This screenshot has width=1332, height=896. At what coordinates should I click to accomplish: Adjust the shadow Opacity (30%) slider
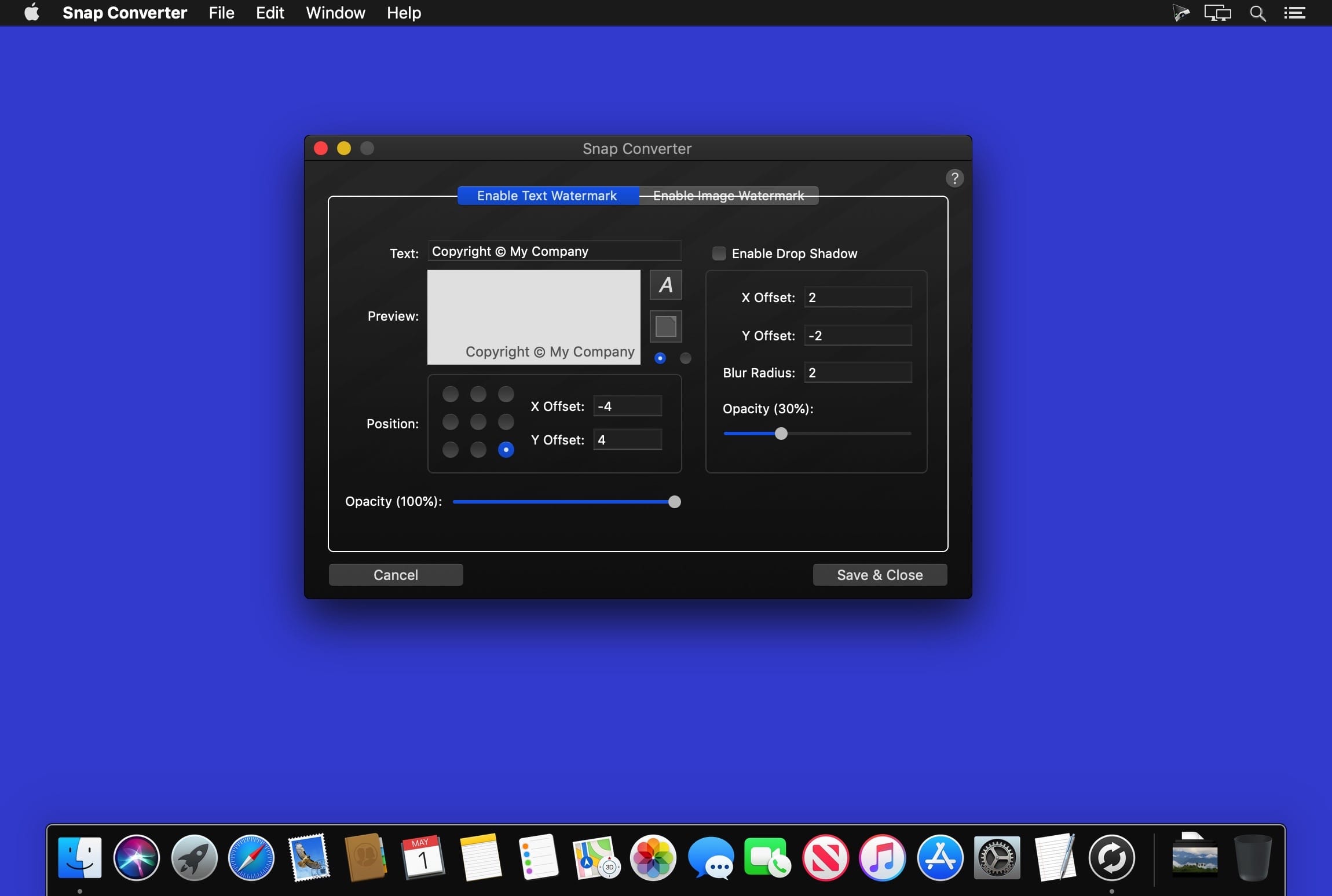817,434
